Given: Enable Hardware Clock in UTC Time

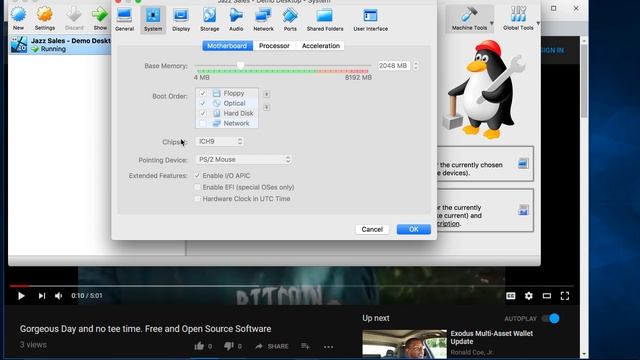Looking at the screenshot, I should pos(198,198).
